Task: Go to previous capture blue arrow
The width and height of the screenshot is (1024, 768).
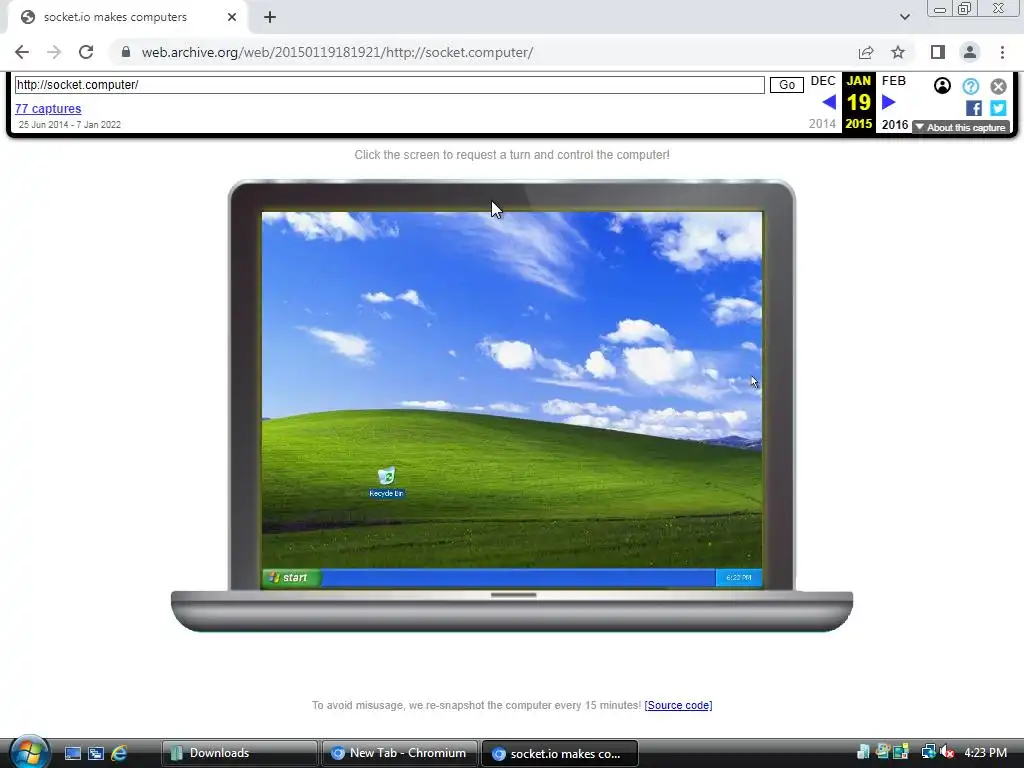Action: click(x=829, y=102)
